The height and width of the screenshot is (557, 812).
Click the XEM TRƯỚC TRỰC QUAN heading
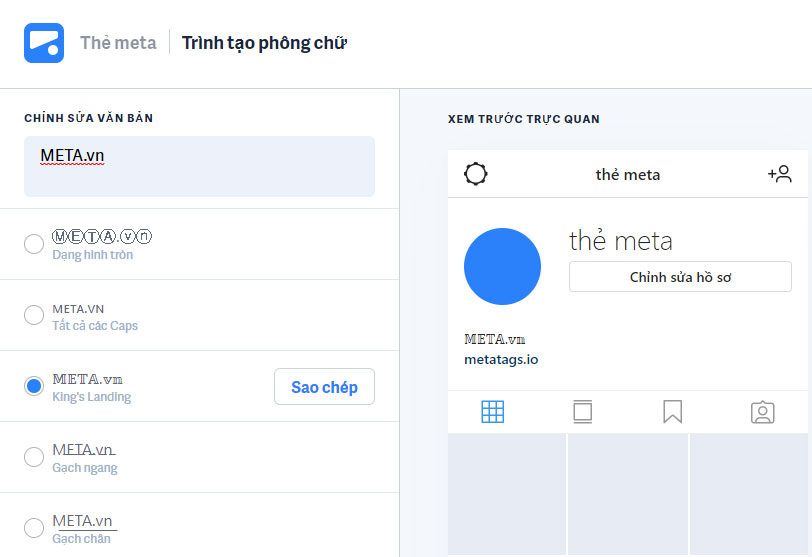click(524, 119)
